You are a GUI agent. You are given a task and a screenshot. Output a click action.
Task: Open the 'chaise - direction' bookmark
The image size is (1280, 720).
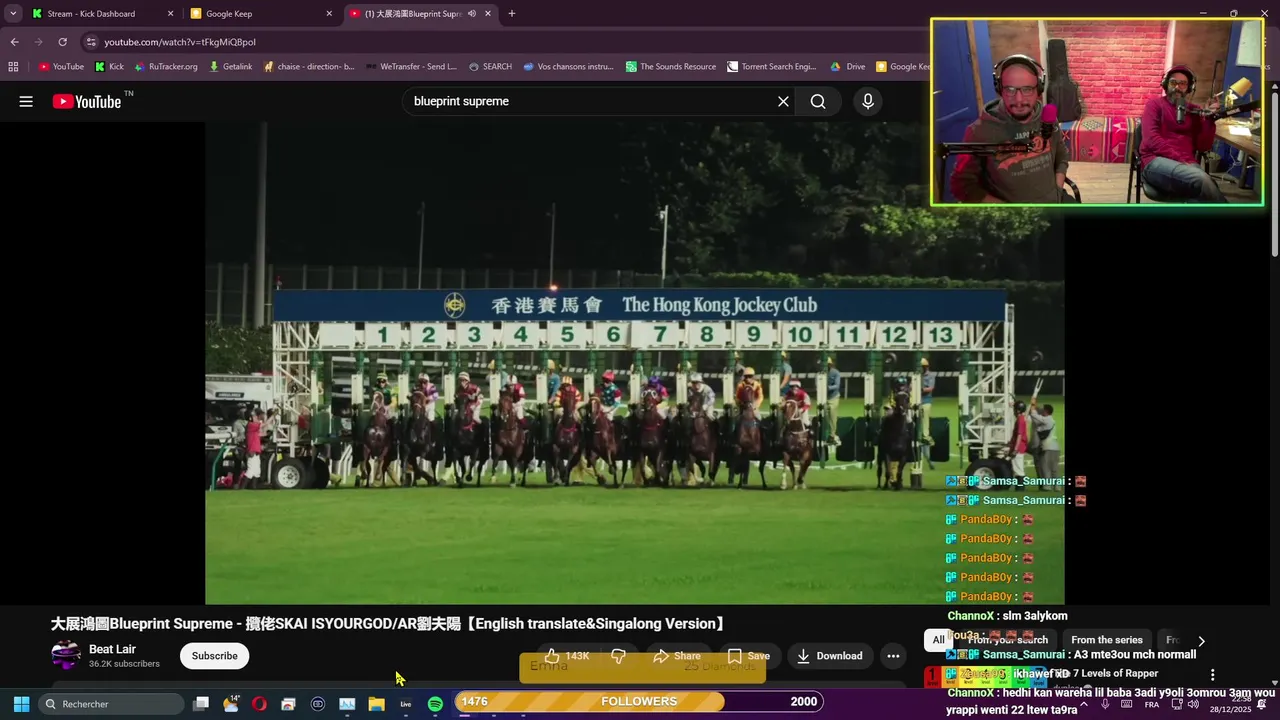point(309,67)
